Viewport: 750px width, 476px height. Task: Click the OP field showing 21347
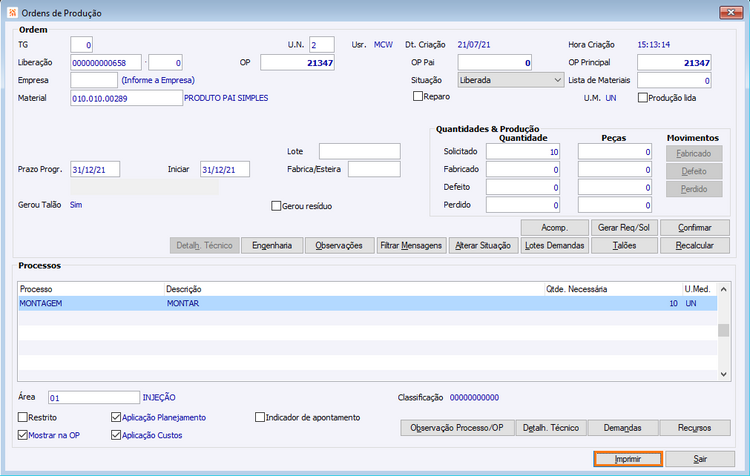coord(297,62)
